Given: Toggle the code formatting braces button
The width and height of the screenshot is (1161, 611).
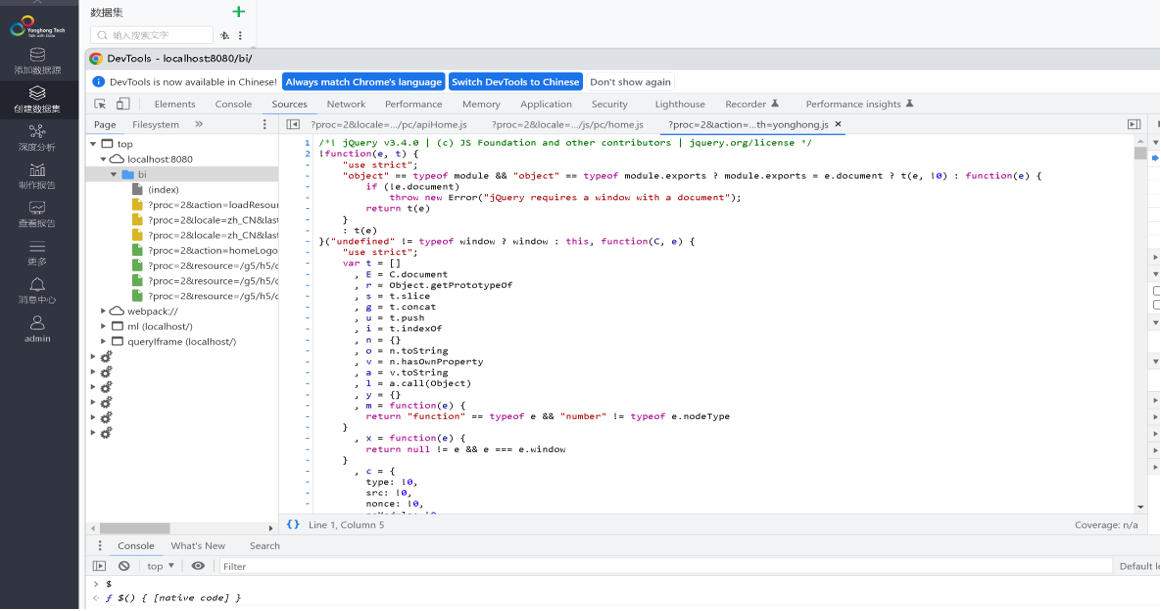Looking at the screenshot, I should (292, 524).
